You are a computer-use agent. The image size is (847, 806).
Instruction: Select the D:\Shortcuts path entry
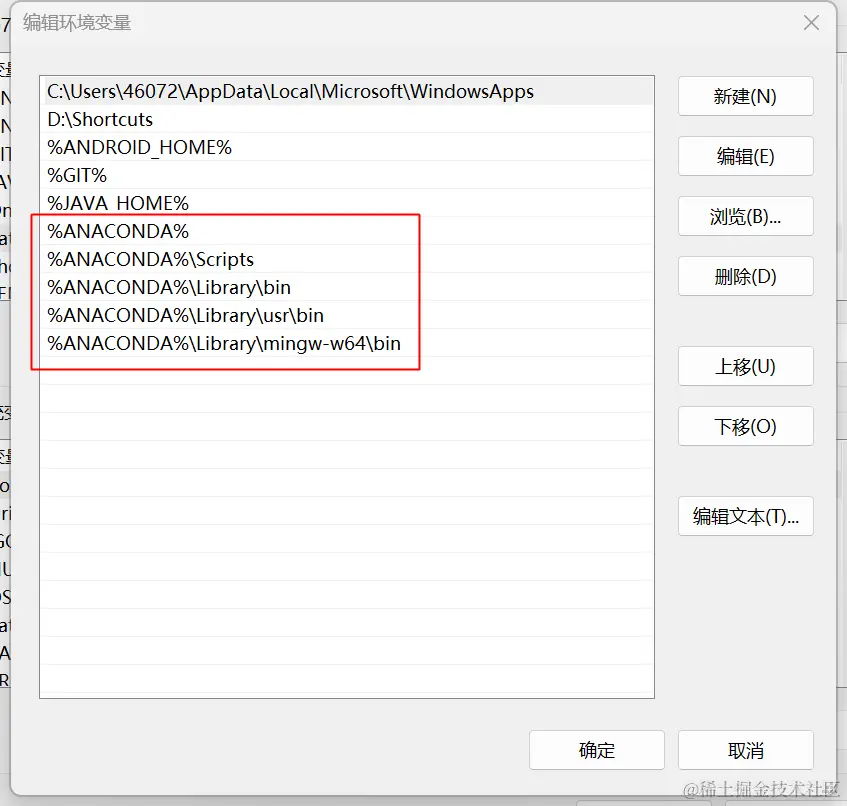(347, 119)
